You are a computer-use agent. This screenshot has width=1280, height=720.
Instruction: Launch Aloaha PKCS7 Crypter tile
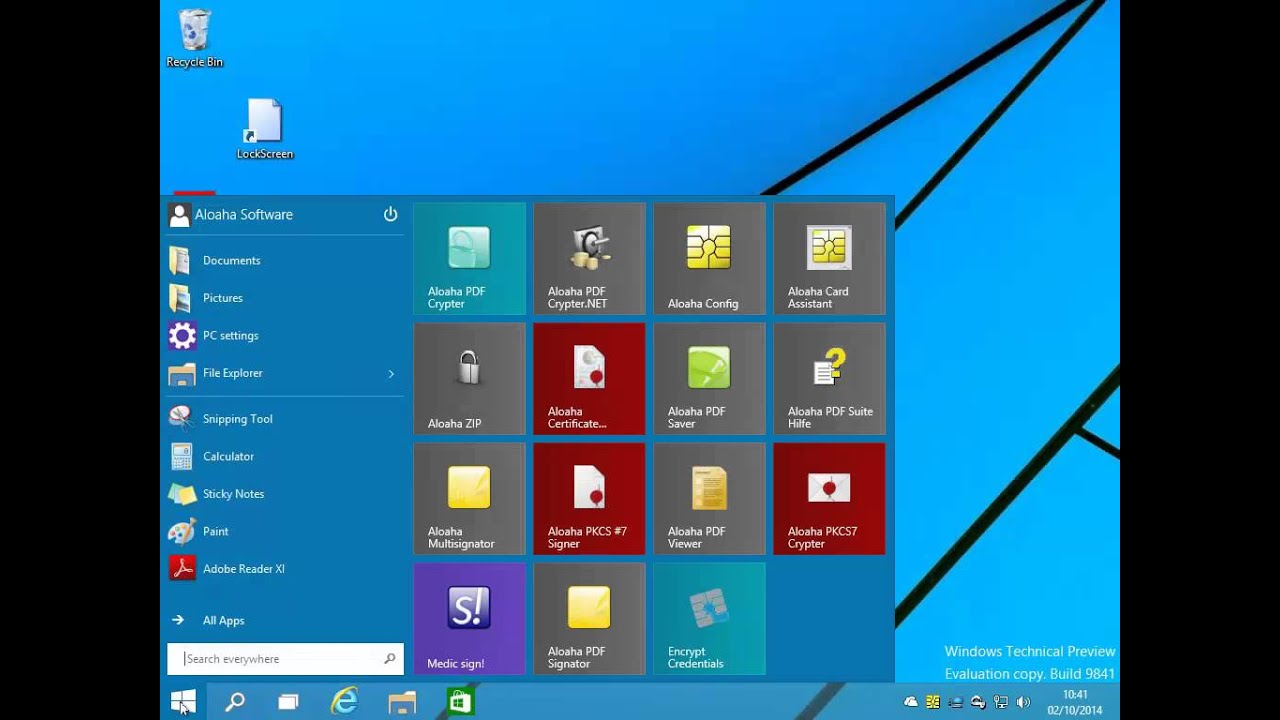[x=829, y=499]
